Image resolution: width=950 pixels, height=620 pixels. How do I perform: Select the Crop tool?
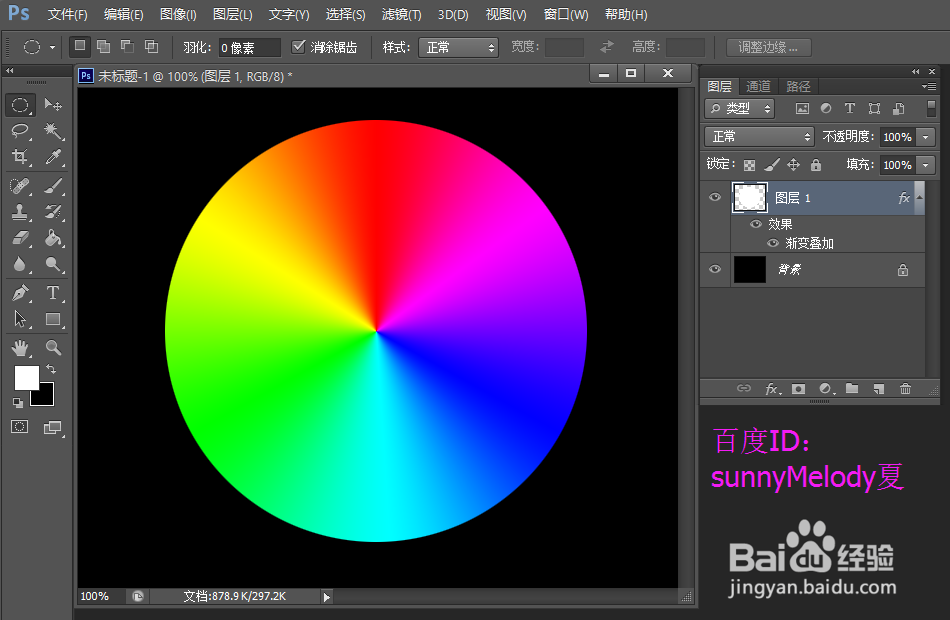click(20, 157)
